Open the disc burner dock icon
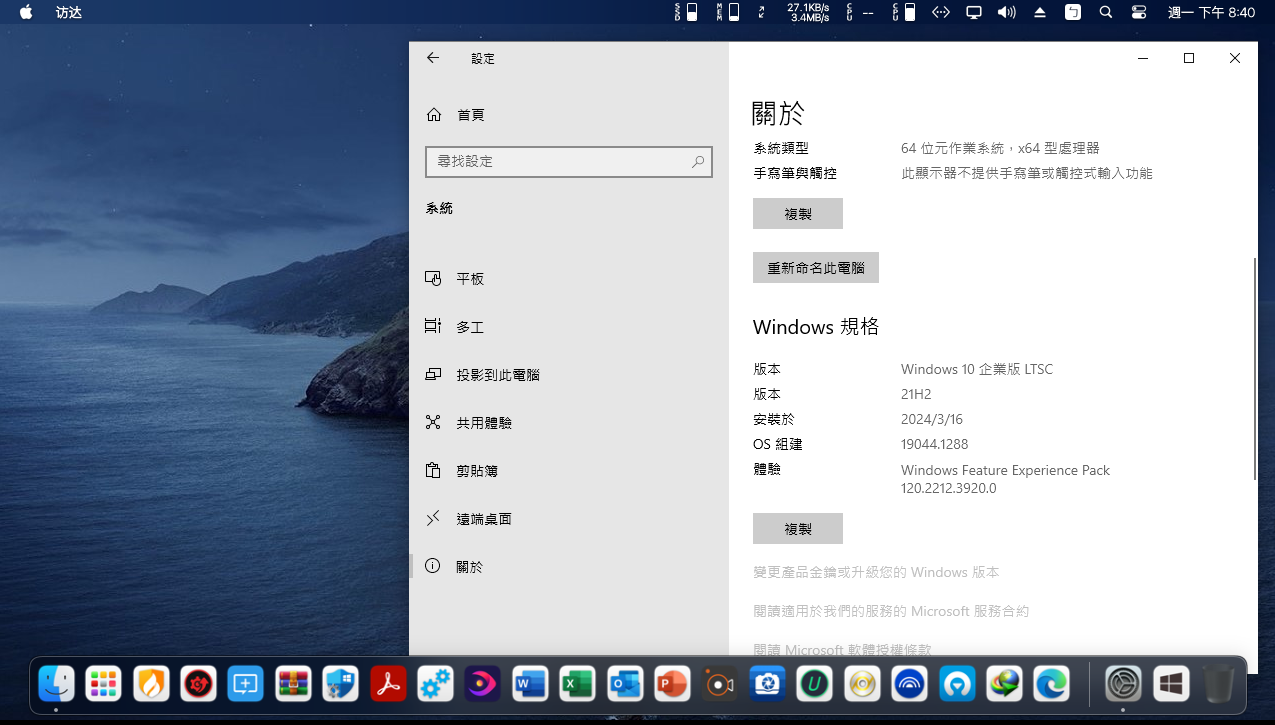 862,684
